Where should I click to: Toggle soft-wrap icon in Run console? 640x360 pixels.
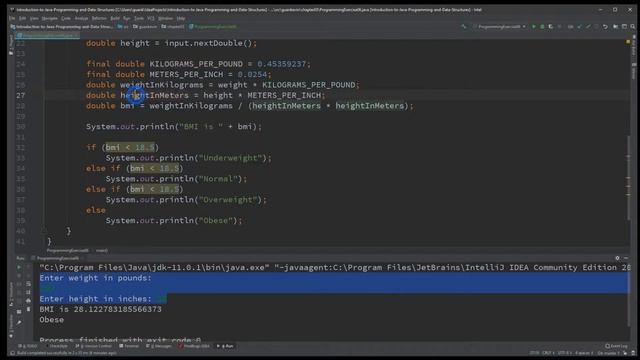(x=28, y=284)
